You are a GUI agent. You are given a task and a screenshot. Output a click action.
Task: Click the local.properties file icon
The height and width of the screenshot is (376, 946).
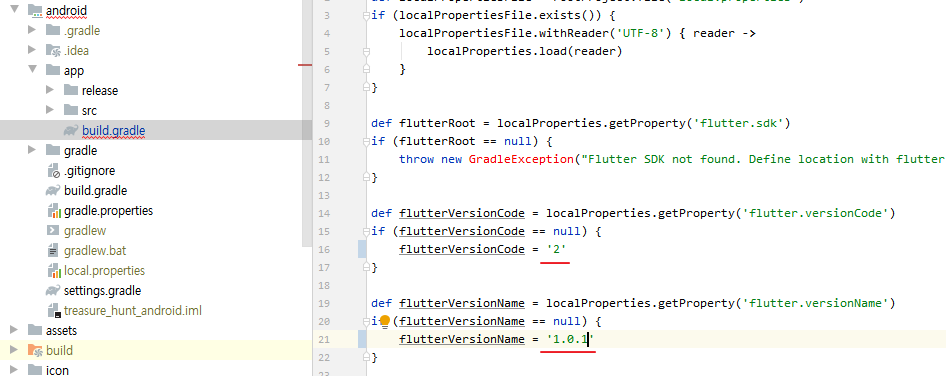[x=54, y=270]
